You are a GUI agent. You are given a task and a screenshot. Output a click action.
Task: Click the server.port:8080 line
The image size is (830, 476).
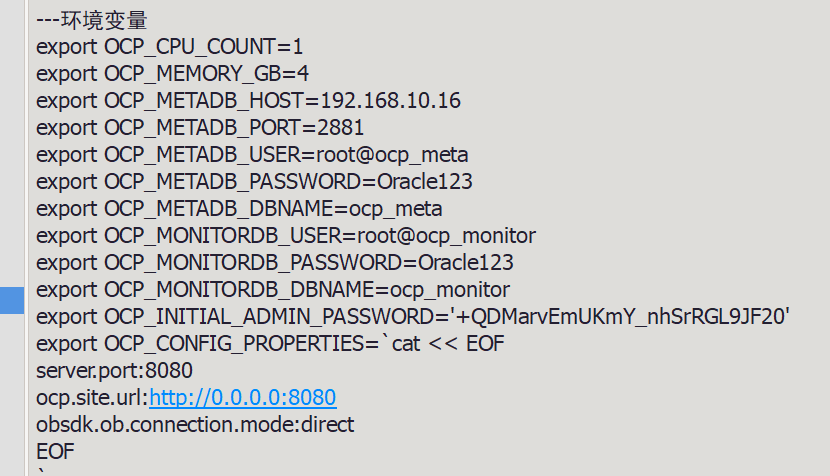click(114, 371)
